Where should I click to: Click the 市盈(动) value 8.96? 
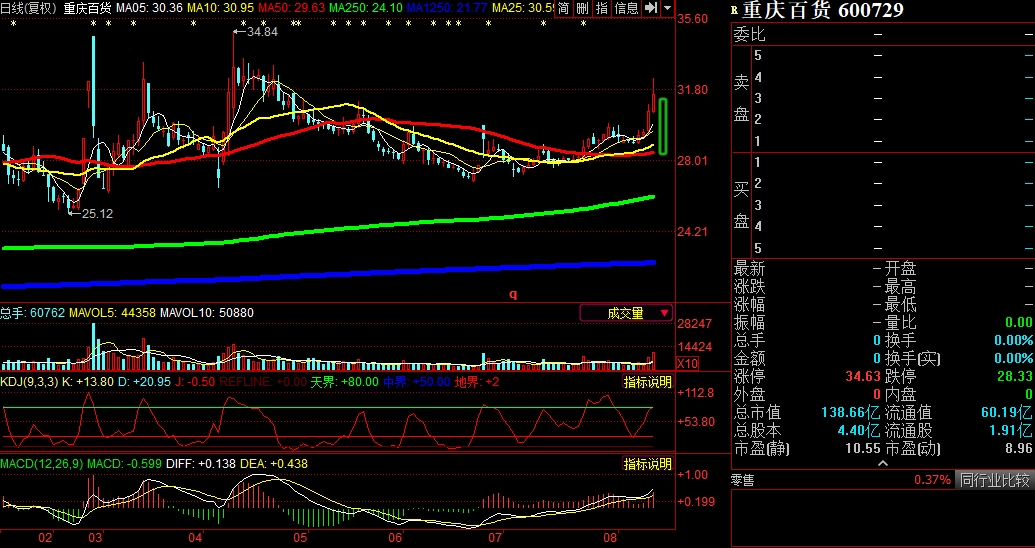[x=1019, y=449]
